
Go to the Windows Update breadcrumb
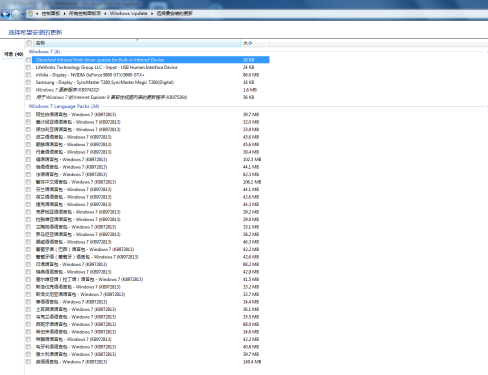(x=128, y=13)
